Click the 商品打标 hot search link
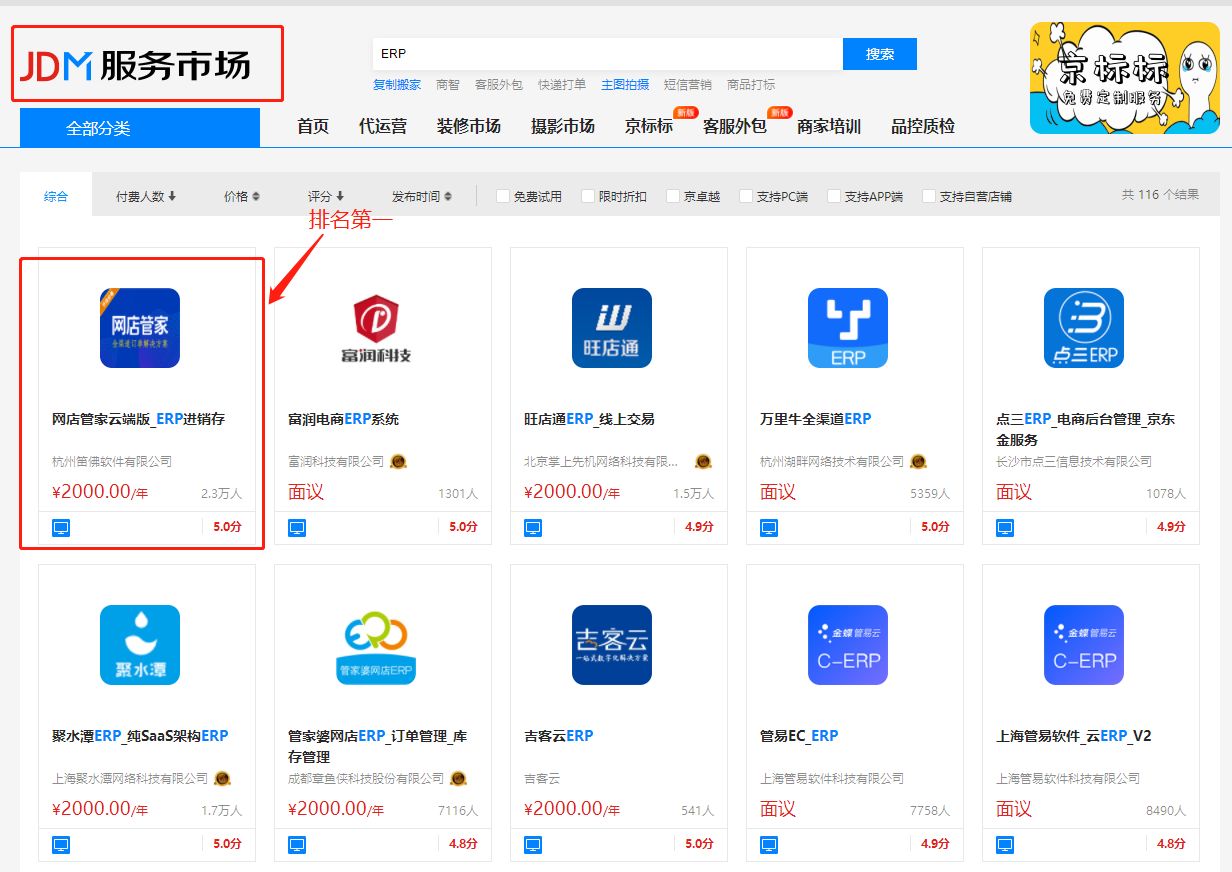Image resolution: width=1232 pixels, height=872 pixels. coord(751,85)
